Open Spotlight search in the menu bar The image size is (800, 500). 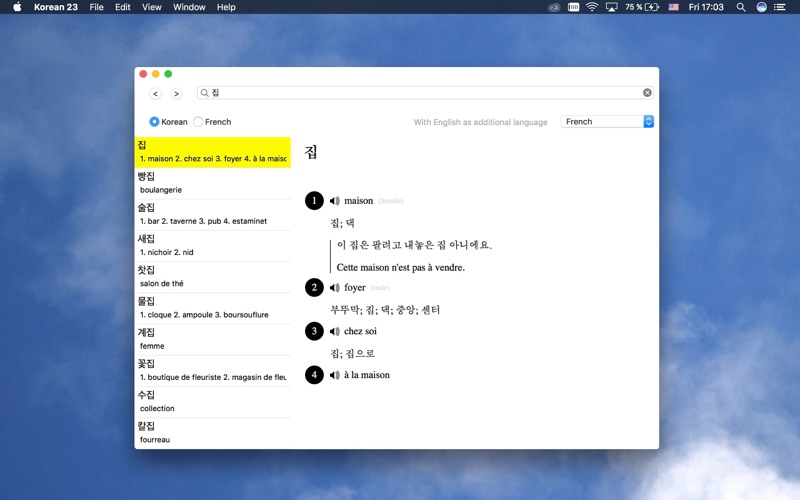[741, 7]
